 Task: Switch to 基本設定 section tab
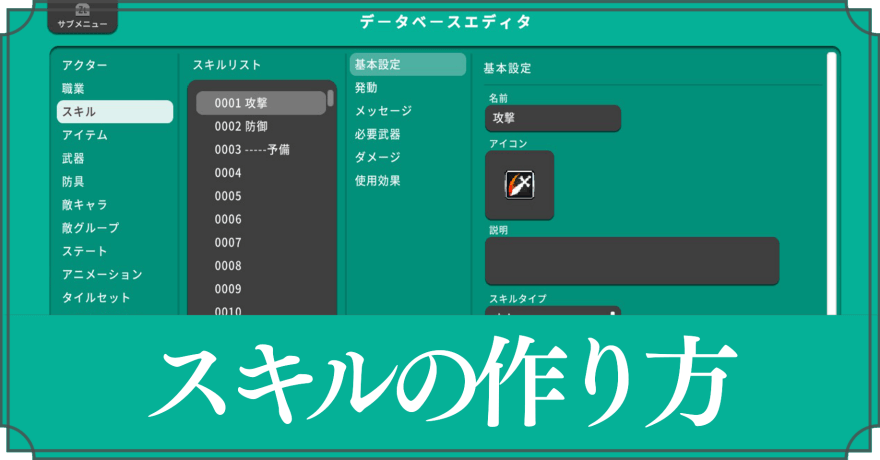point(408,65)
